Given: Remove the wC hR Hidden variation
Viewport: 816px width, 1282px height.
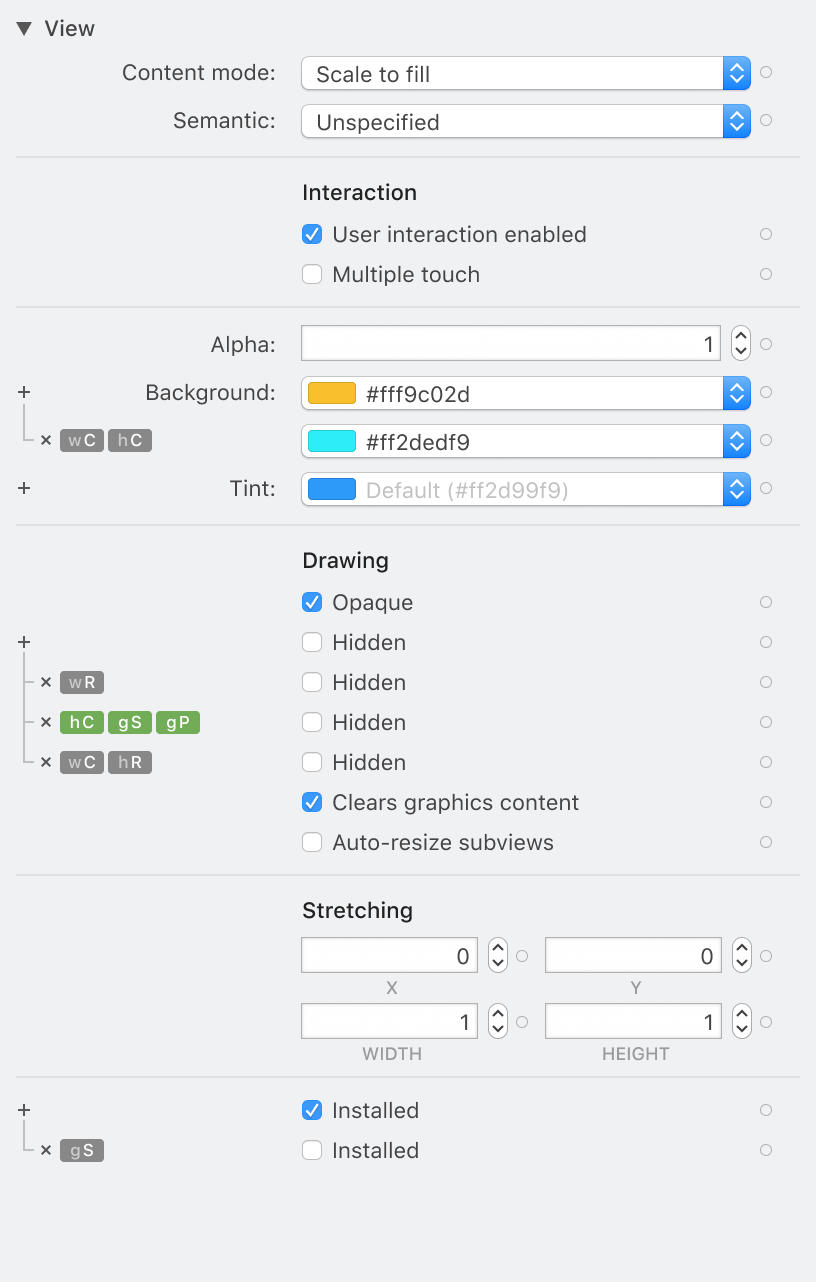Looking at the screenshot, I should [x=45, y=762].
